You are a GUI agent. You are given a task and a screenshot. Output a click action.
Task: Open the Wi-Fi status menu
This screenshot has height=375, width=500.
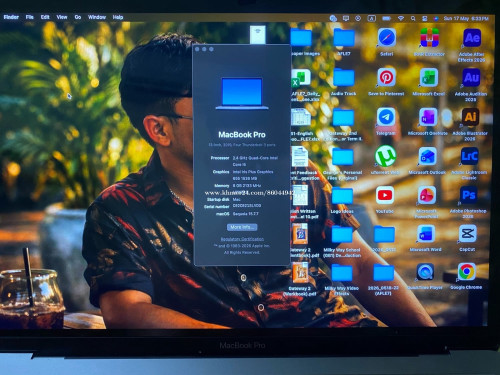coord(401,19)
